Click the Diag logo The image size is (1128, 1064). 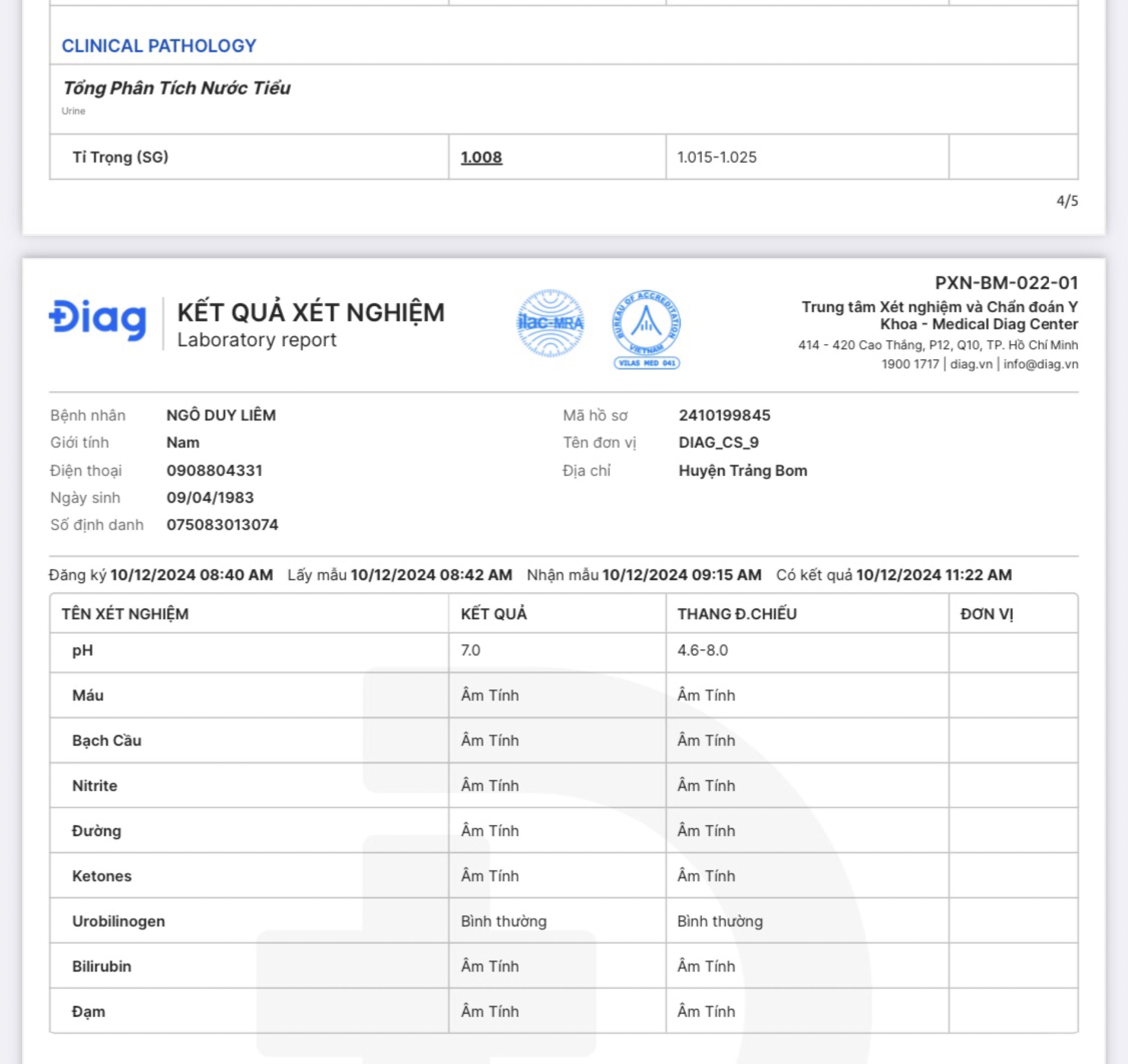(x=98, y=319)
